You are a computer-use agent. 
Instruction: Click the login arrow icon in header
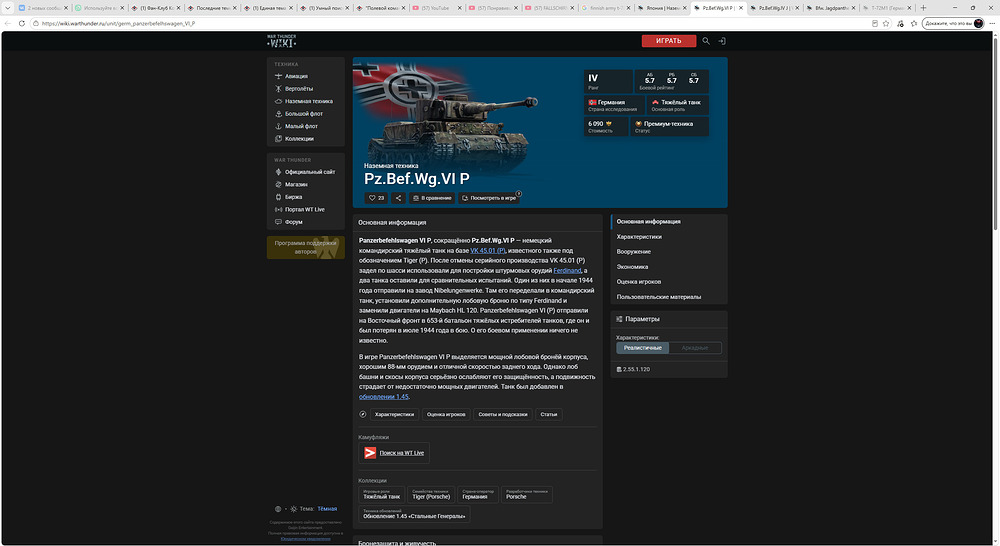pyautogui.click(x=722, y=41)
